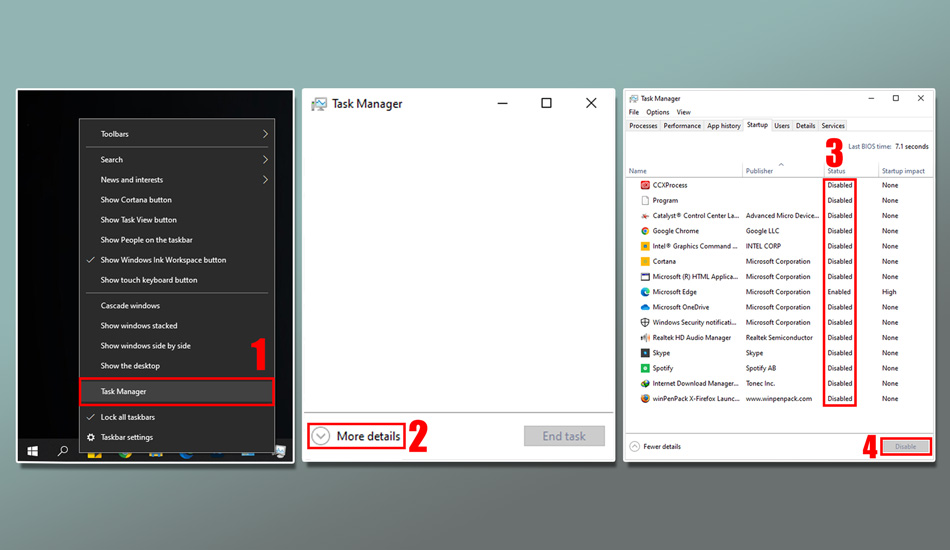Click the taskbar search magnifier icon

pos(62,451)
